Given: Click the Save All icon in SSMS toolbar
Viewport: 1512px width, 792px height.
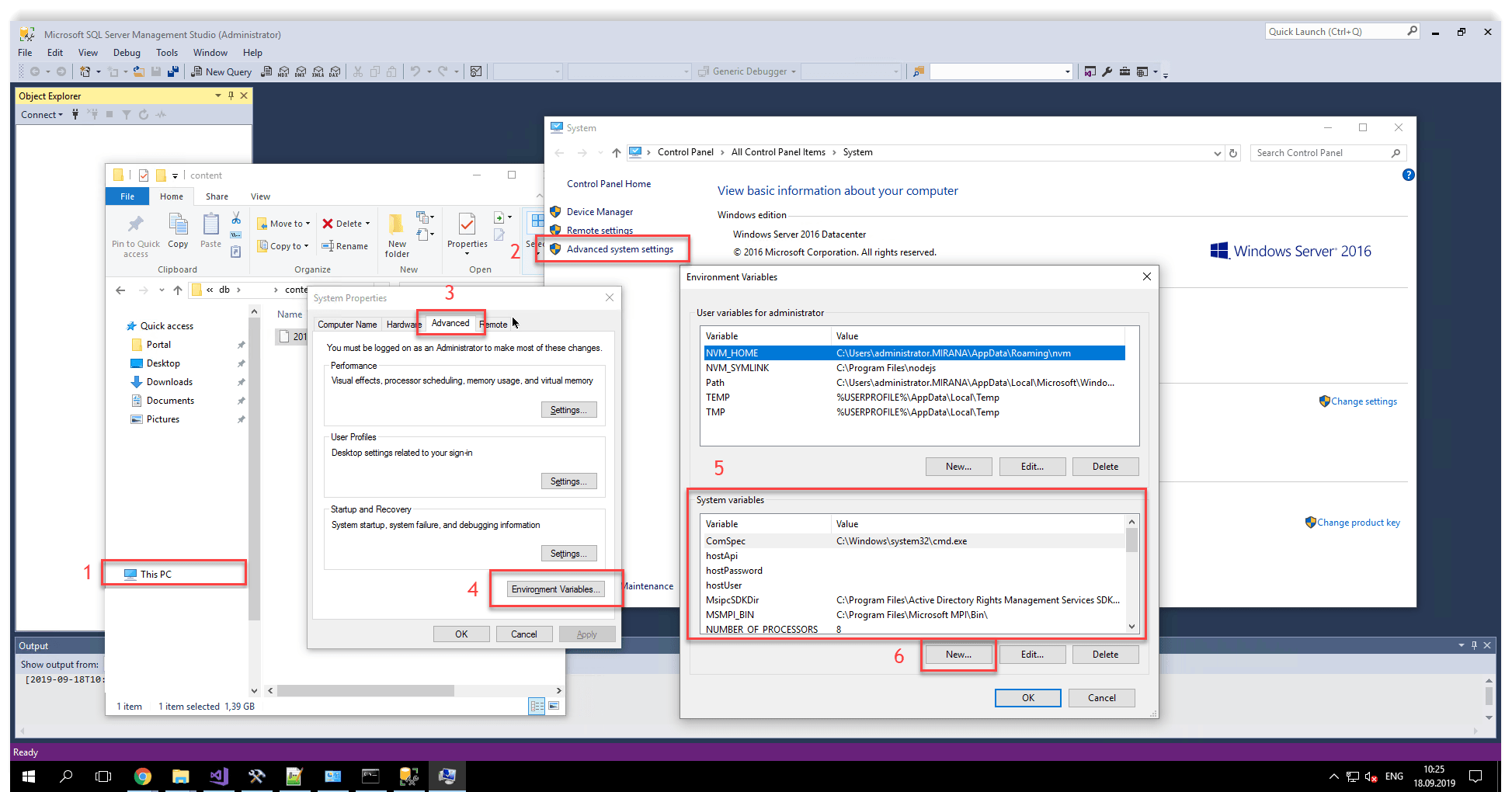Looking at the screenshot, I should (x=172, y=71).
